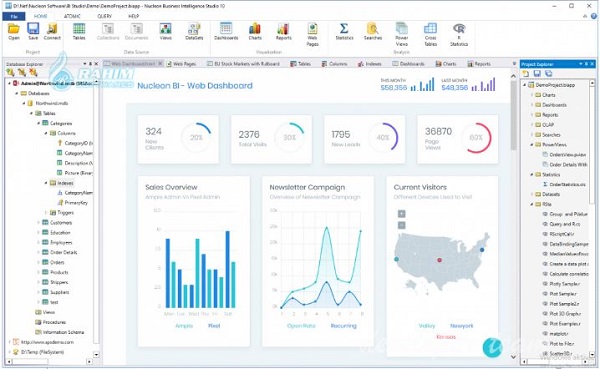Expand the Triggers node
600x369 pixels.
(x=46, y=212)
